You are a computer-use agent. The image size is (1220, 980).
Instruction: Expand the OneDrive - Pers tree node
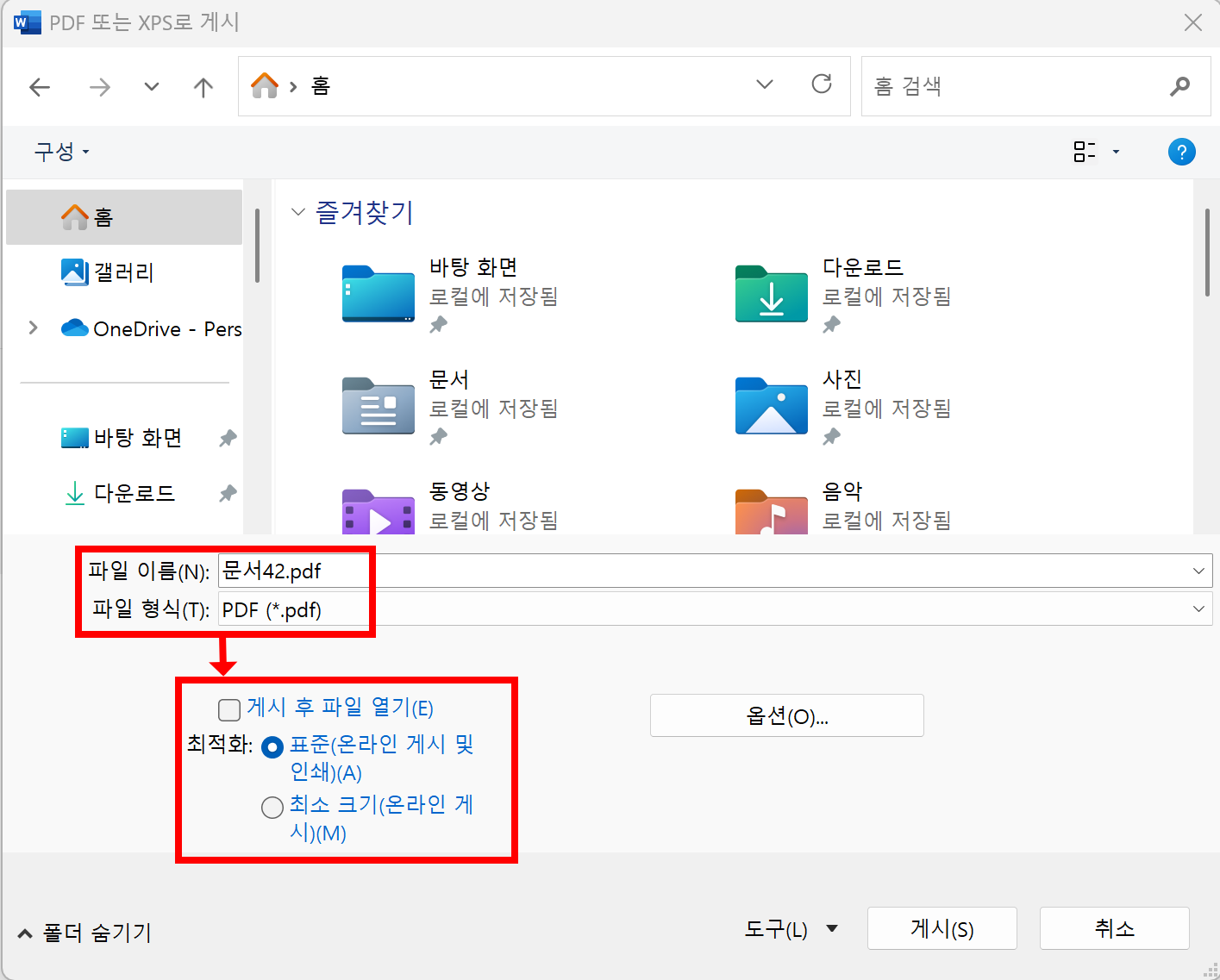coord(33,328)
